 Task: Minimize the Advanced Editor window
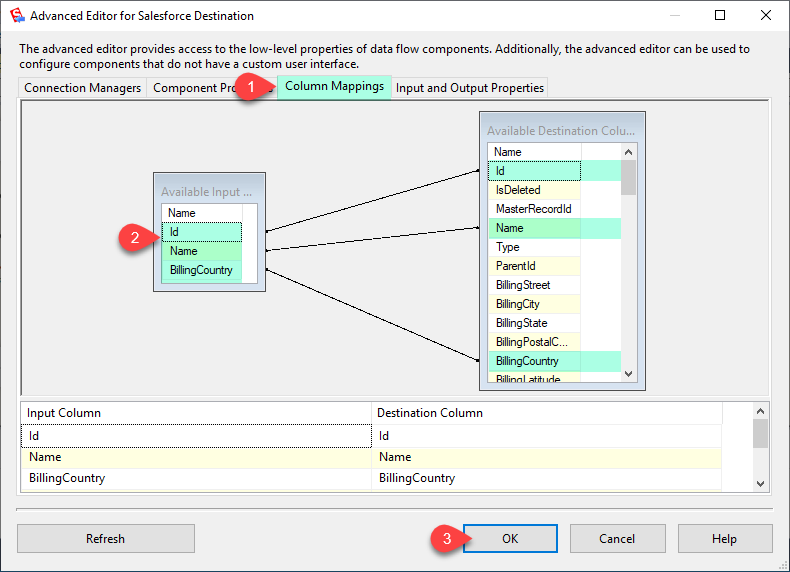(675, 15)
